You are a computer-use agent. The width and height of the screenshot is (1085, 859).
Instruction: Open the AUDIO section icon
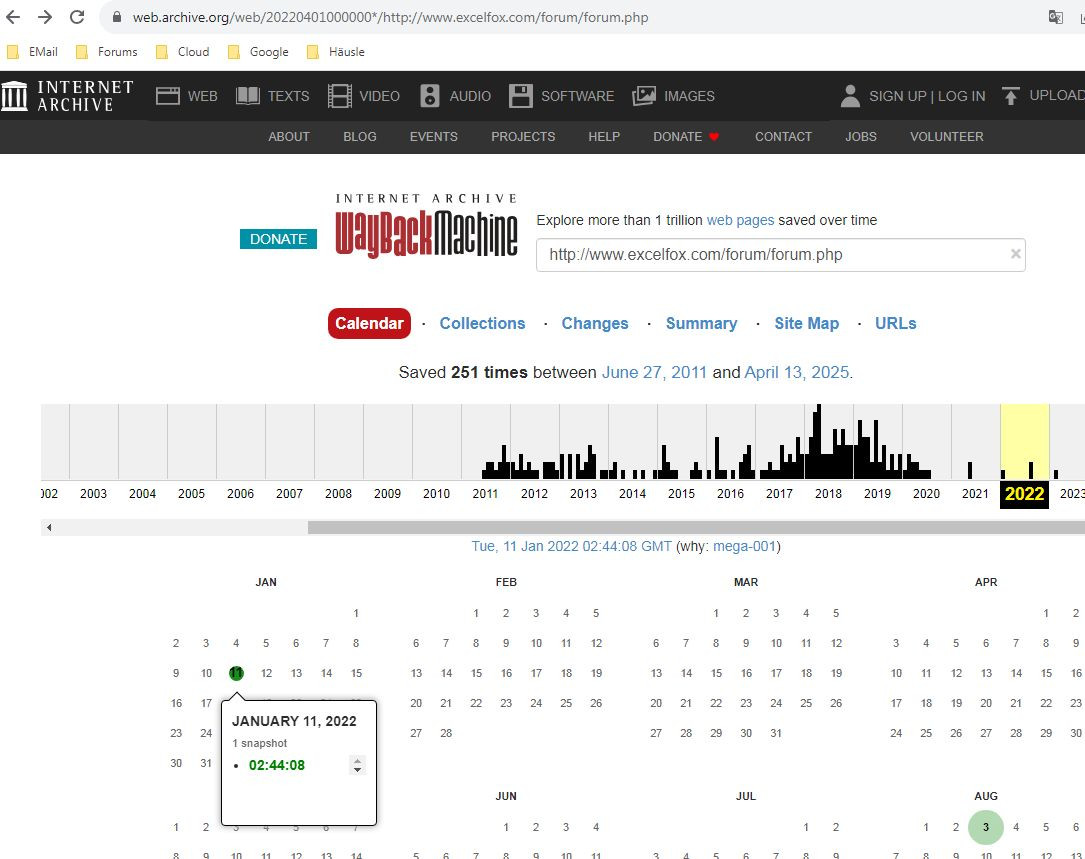[x=430, y=96]
